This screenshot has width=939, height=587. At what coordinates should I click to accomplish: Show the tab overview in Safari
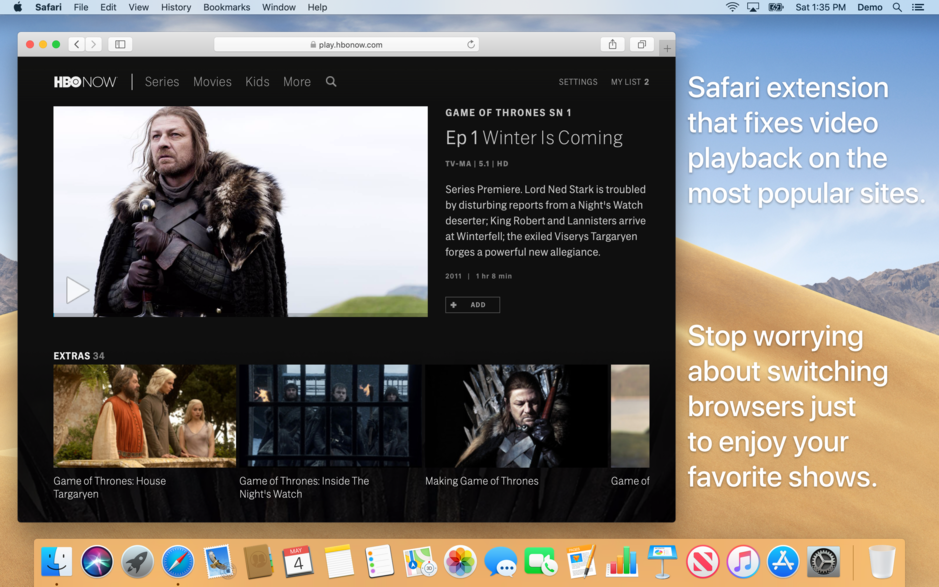click(641, 44)
